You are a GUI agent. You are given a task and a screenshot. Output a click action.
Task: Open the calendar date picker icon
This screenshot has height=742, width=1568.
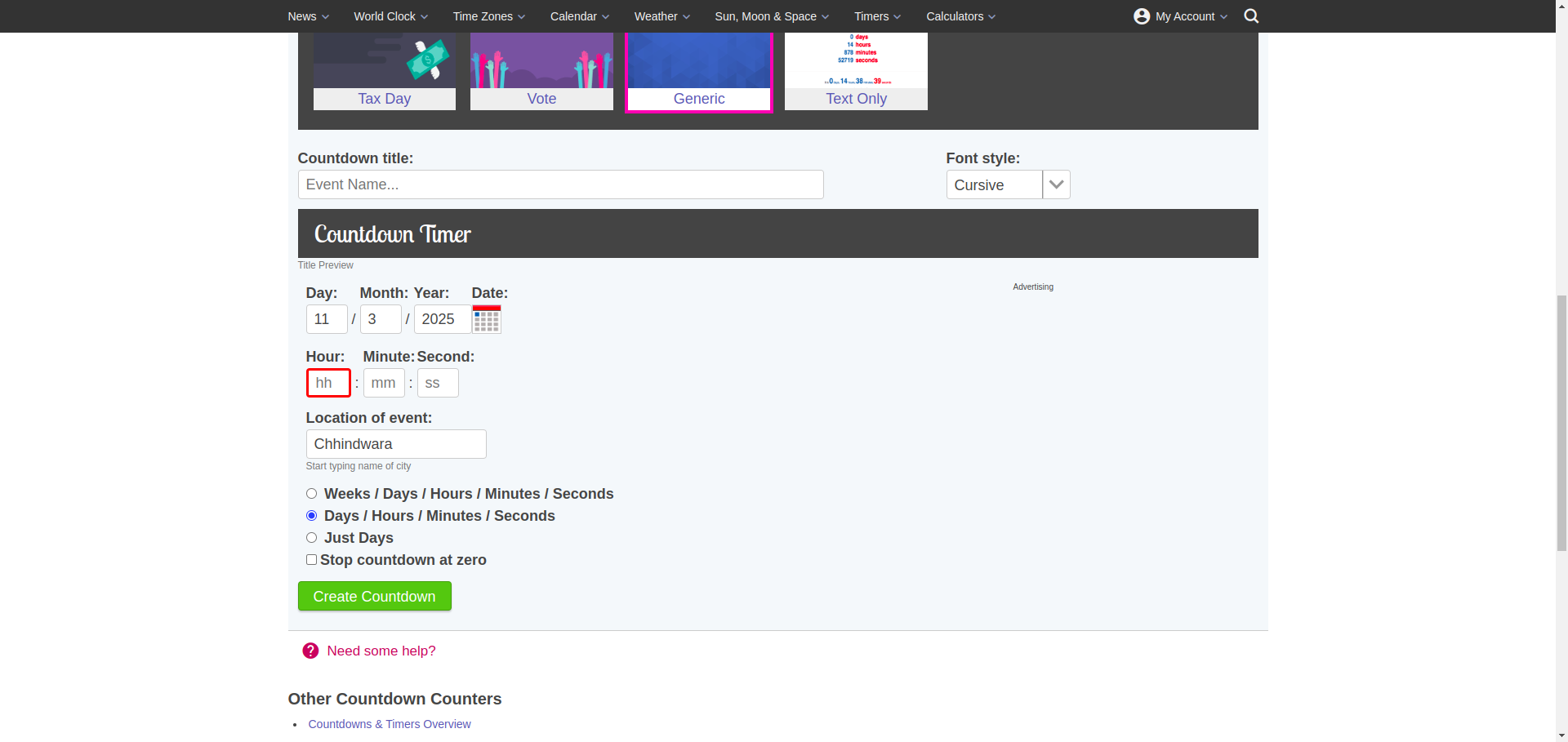[x=486, y=319]
